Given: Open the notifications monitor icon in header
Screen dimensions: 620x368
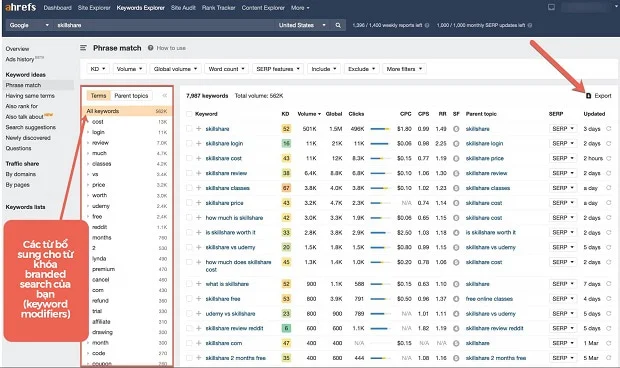Looking at the screenshot, I should click(551, 7).
